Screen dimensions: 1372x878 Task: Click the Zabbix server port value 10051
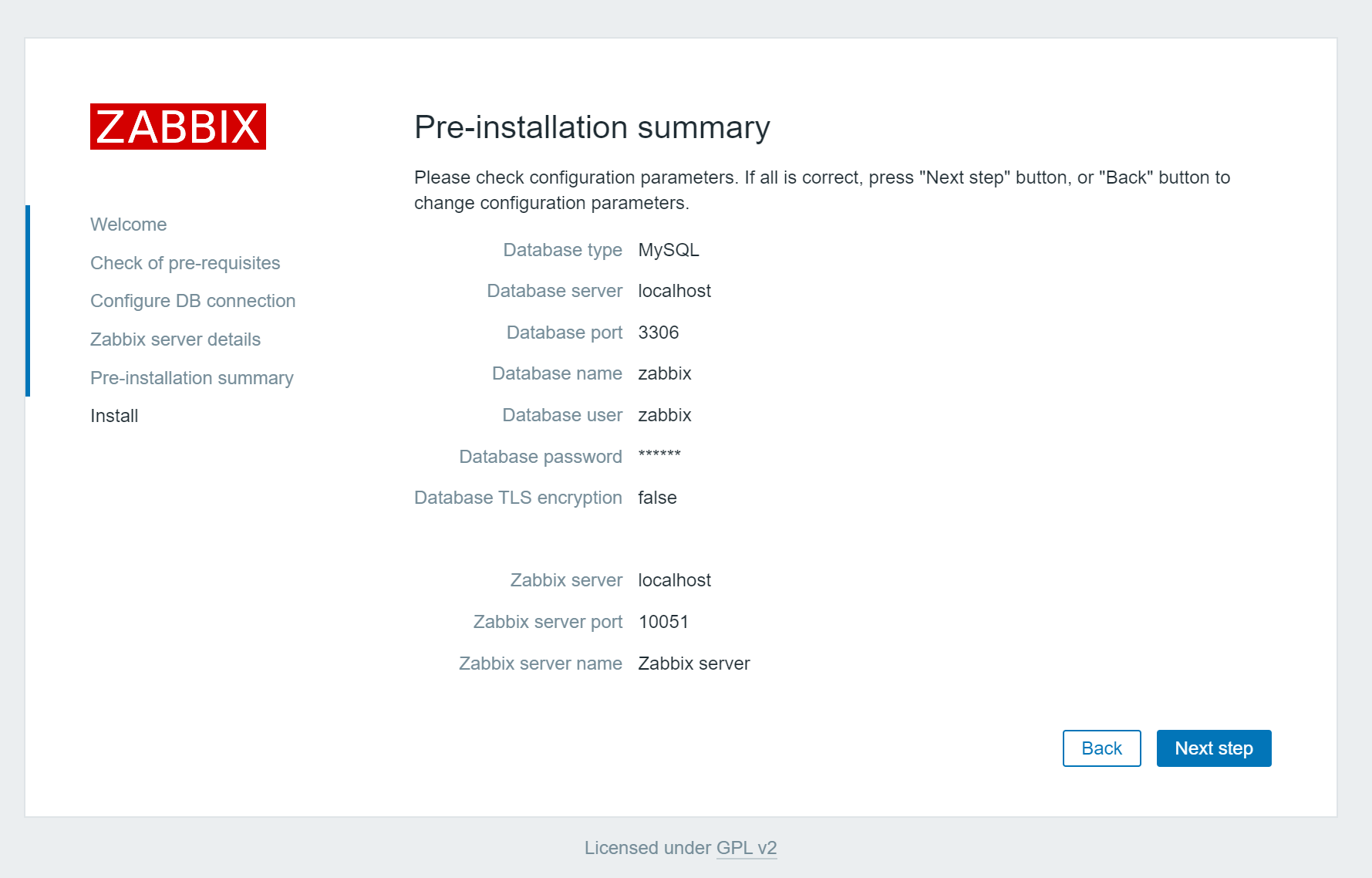point(663,622)
